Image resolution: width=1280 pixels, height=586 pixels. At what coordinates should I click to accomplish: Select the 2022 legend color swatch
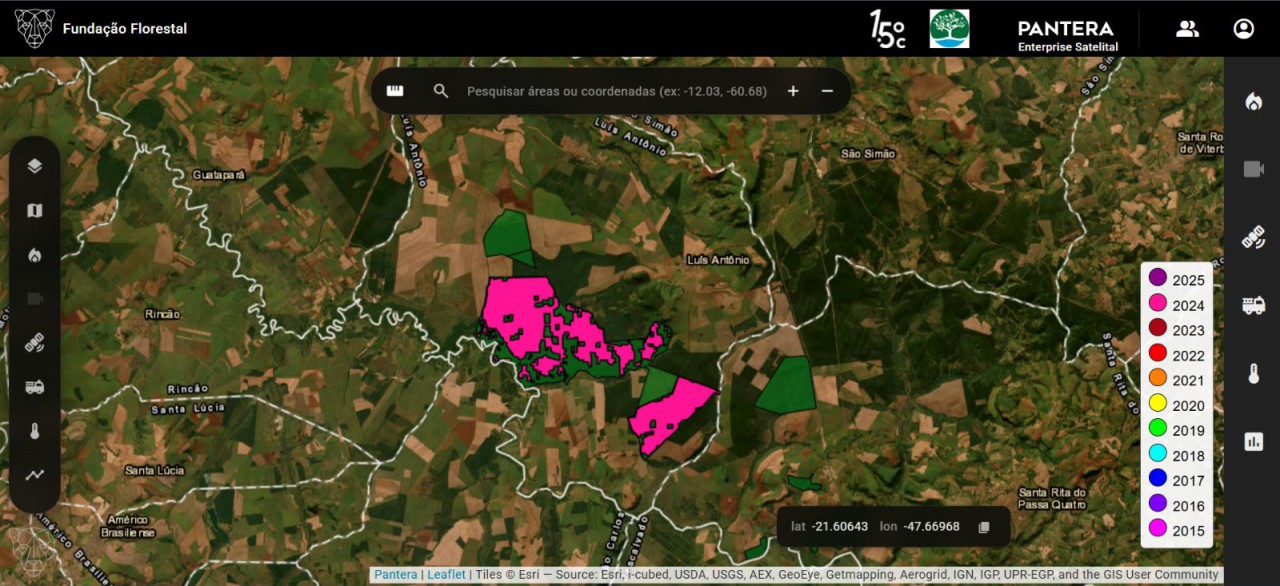coord(1158,353)
